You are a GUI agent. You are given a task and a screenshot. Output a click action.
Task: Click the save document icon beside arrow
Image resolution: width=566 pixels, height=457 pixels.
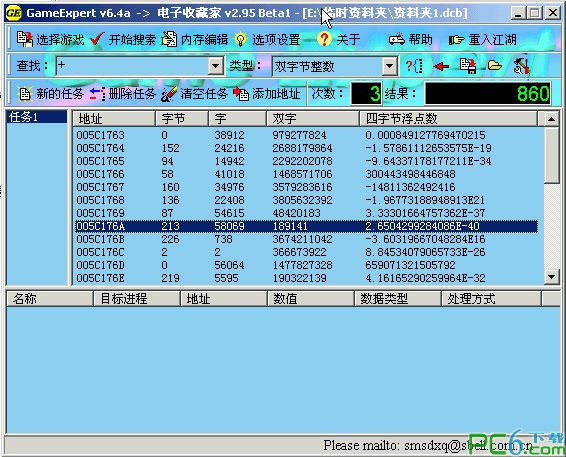468,66
